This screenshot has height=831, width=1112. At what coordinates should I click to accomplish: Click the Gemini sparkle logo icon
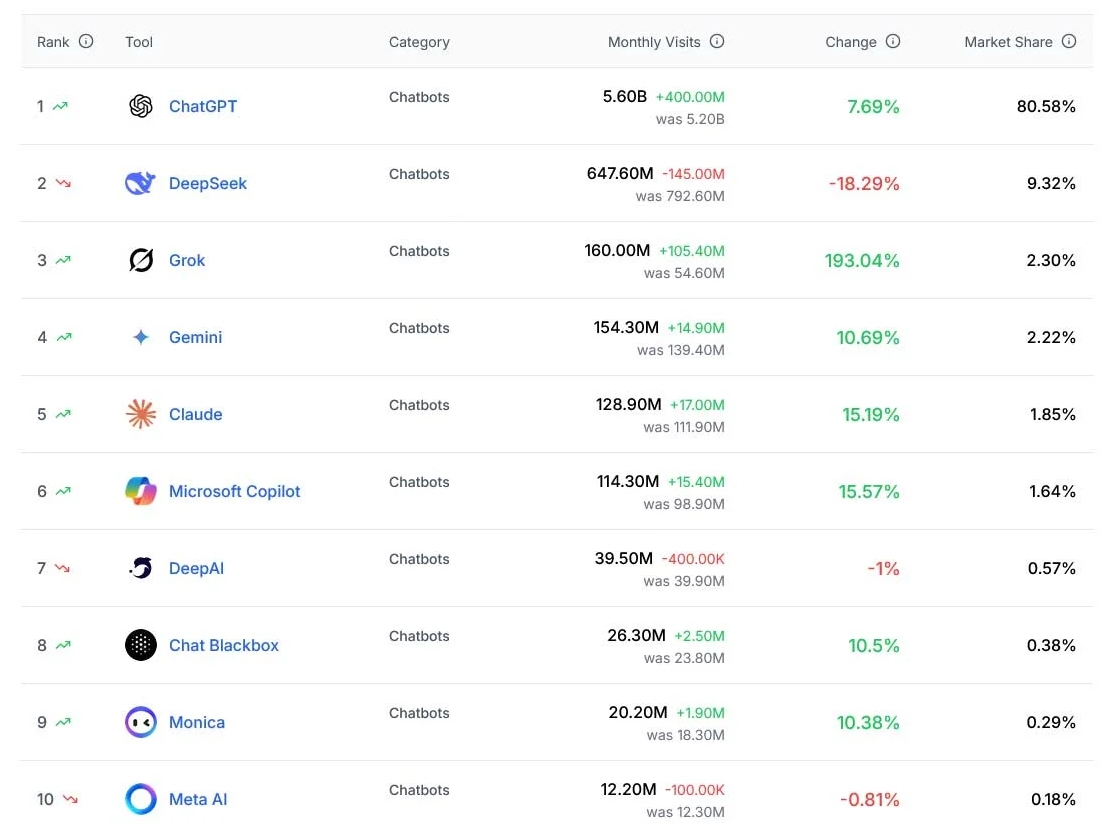(x=141, y=337)
